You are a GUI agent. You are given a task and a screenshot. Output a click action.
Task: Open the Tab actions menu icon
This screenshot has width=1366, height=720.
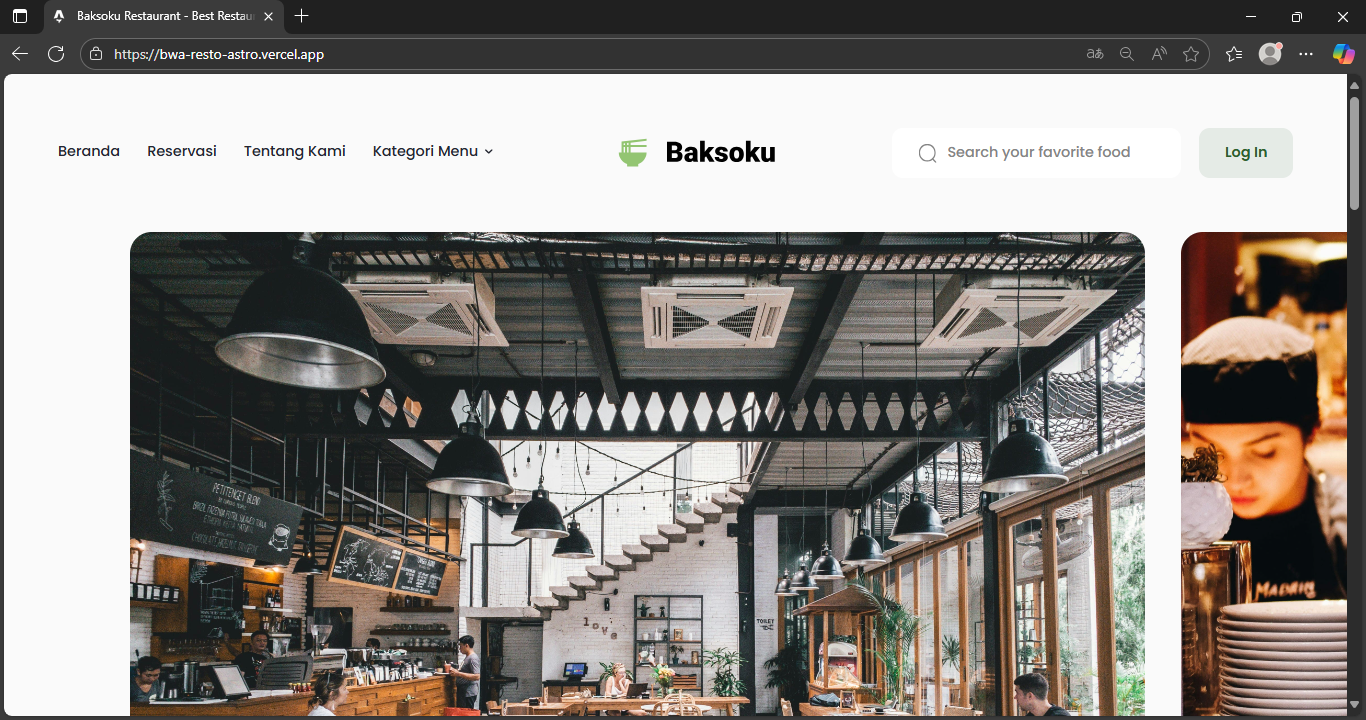pos(20,17)
